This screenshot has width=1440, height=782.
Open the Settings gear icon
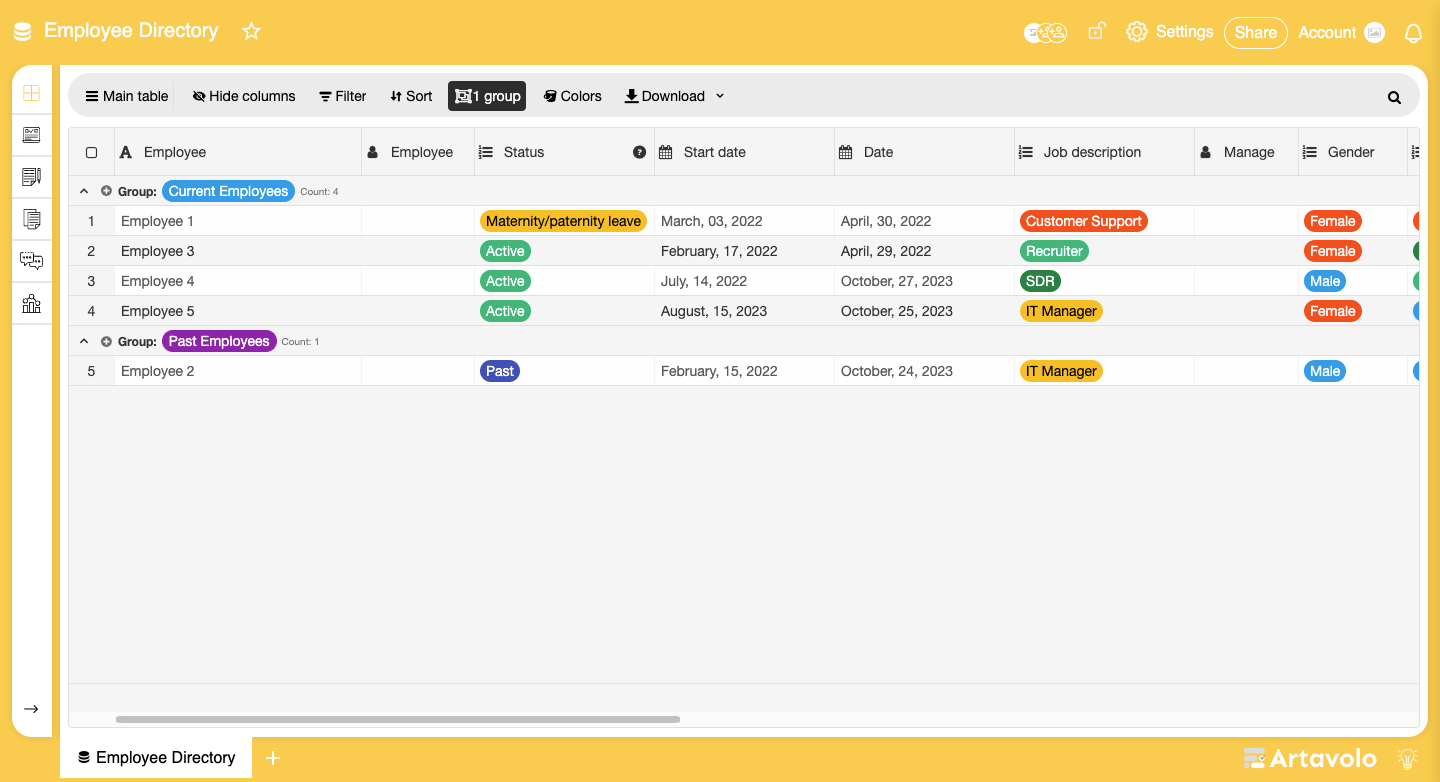[1137, 32]
